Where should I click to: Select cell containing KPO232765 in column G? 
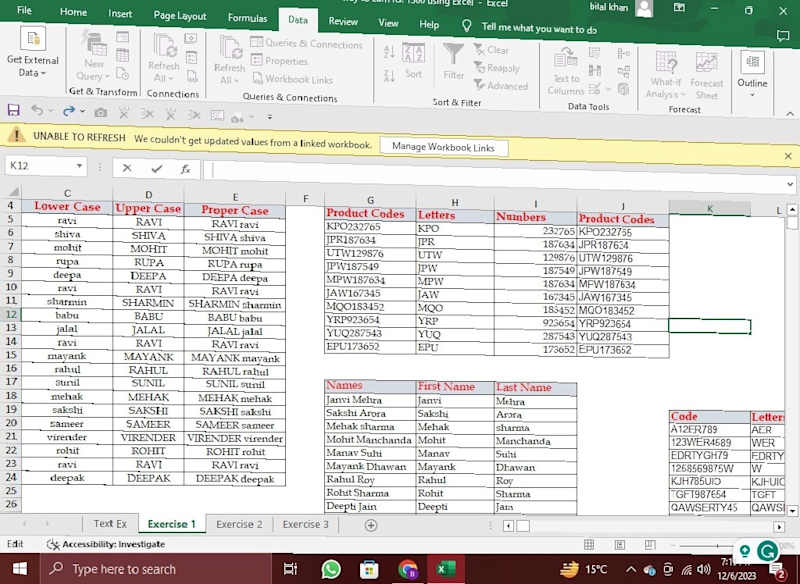point(370,226)
